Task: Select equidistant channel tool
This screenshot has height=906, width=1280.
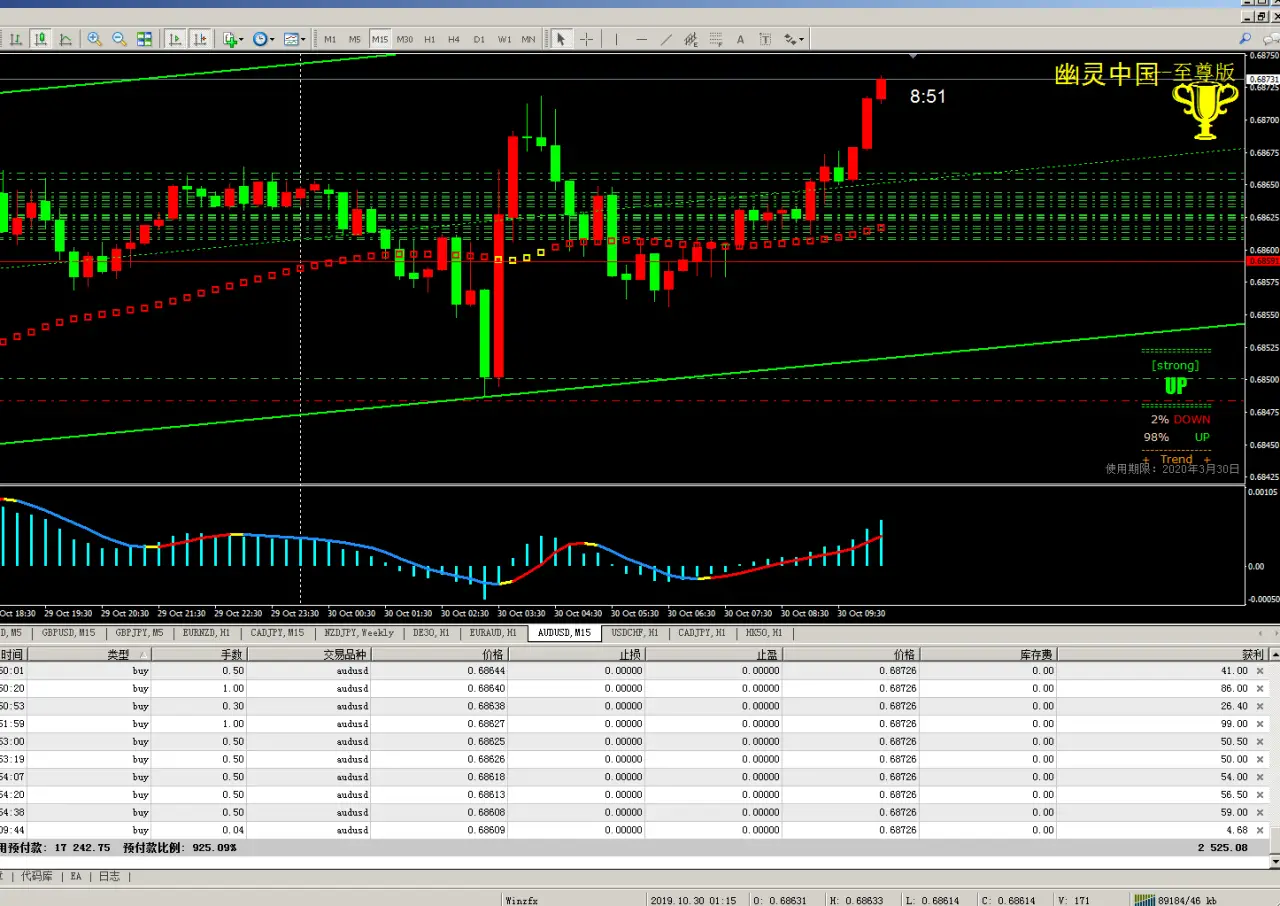Action: coord(691,39)
